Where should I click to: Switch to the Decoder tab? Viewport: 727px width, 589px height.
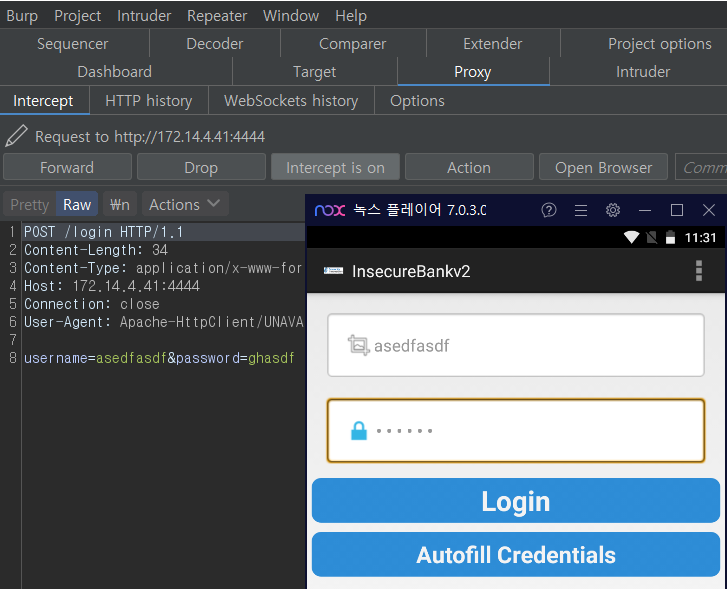point(215,44)
